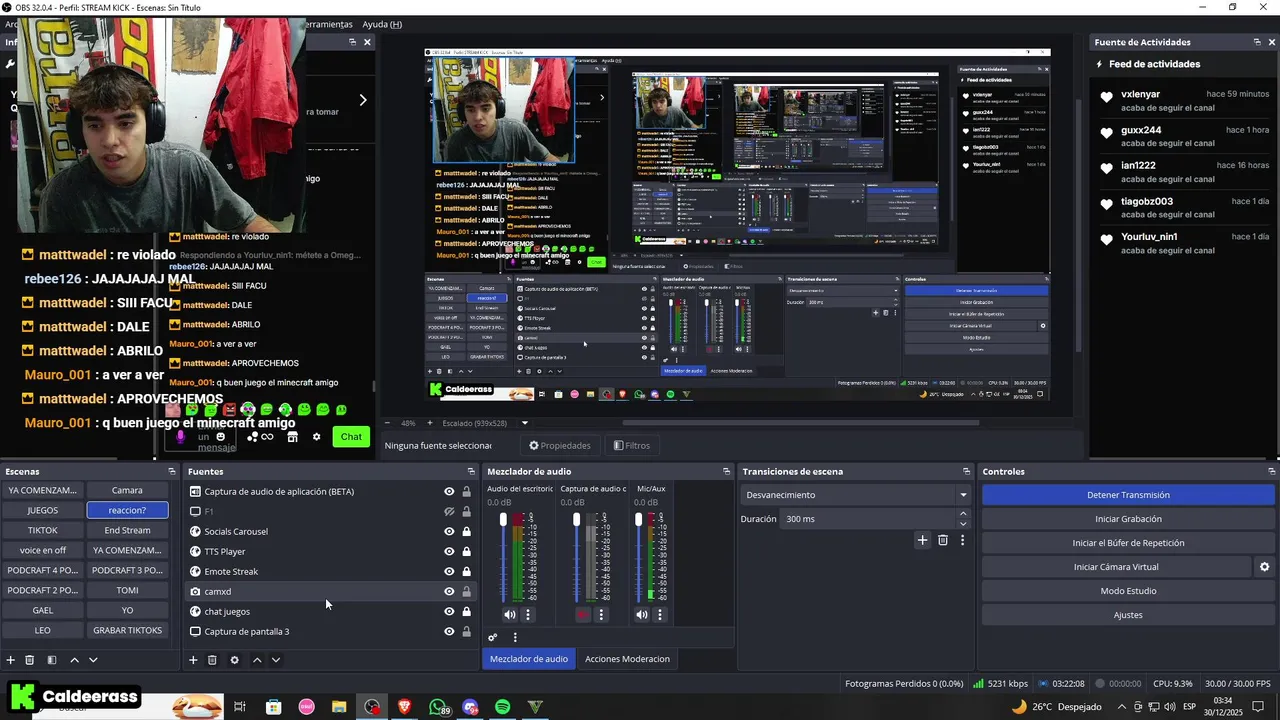Select the JUEGOS scene
The image size is (1280, 720).
42,510
